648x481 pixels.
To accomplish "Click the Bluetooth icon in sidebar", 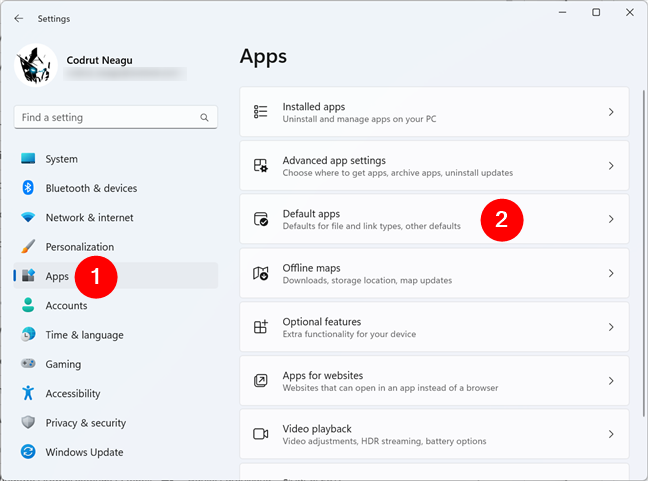I will pos(28,188).
